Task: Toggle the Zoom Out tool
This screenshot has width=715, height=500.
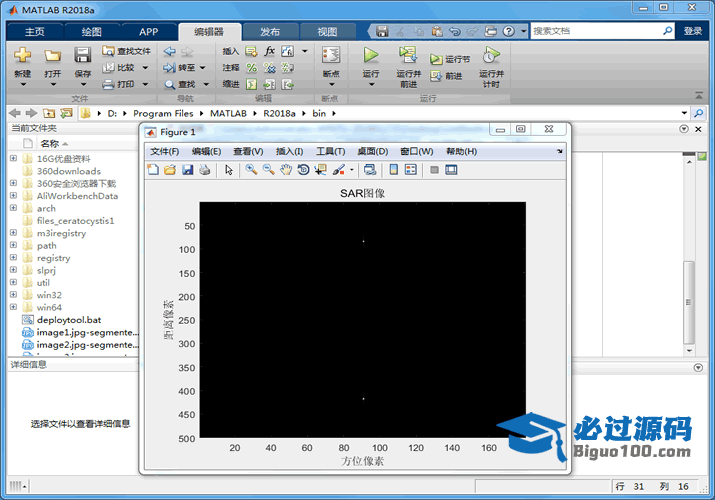Action: (x=268, y=170)
